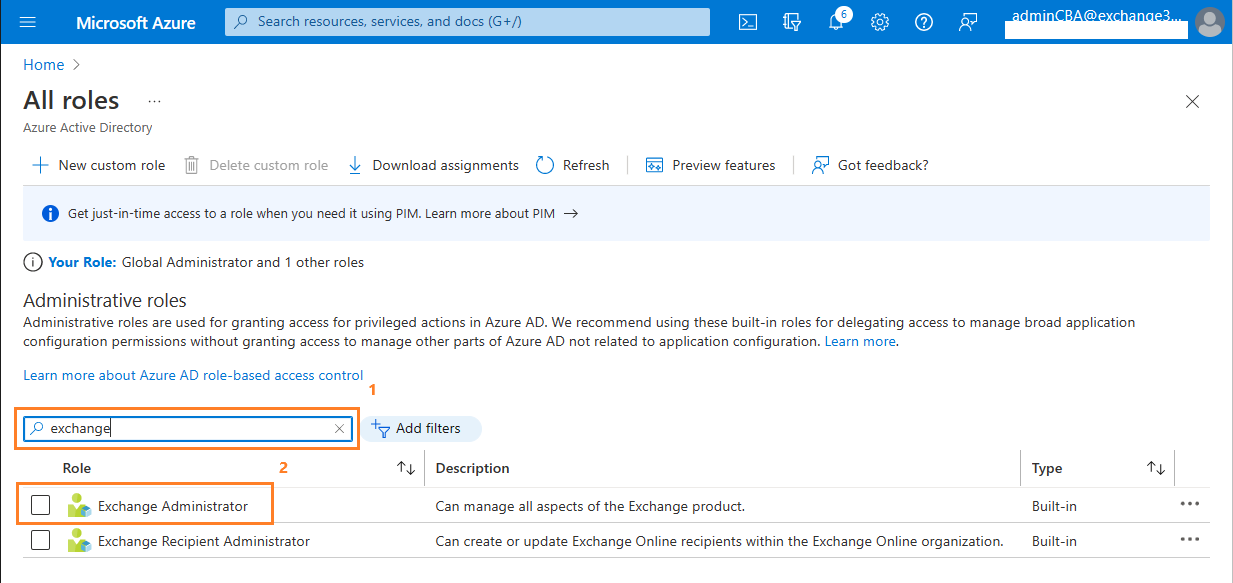Screen dimensions: 1233x583
Task: Open the notifications bell
Action: click(x=837, y=22)
